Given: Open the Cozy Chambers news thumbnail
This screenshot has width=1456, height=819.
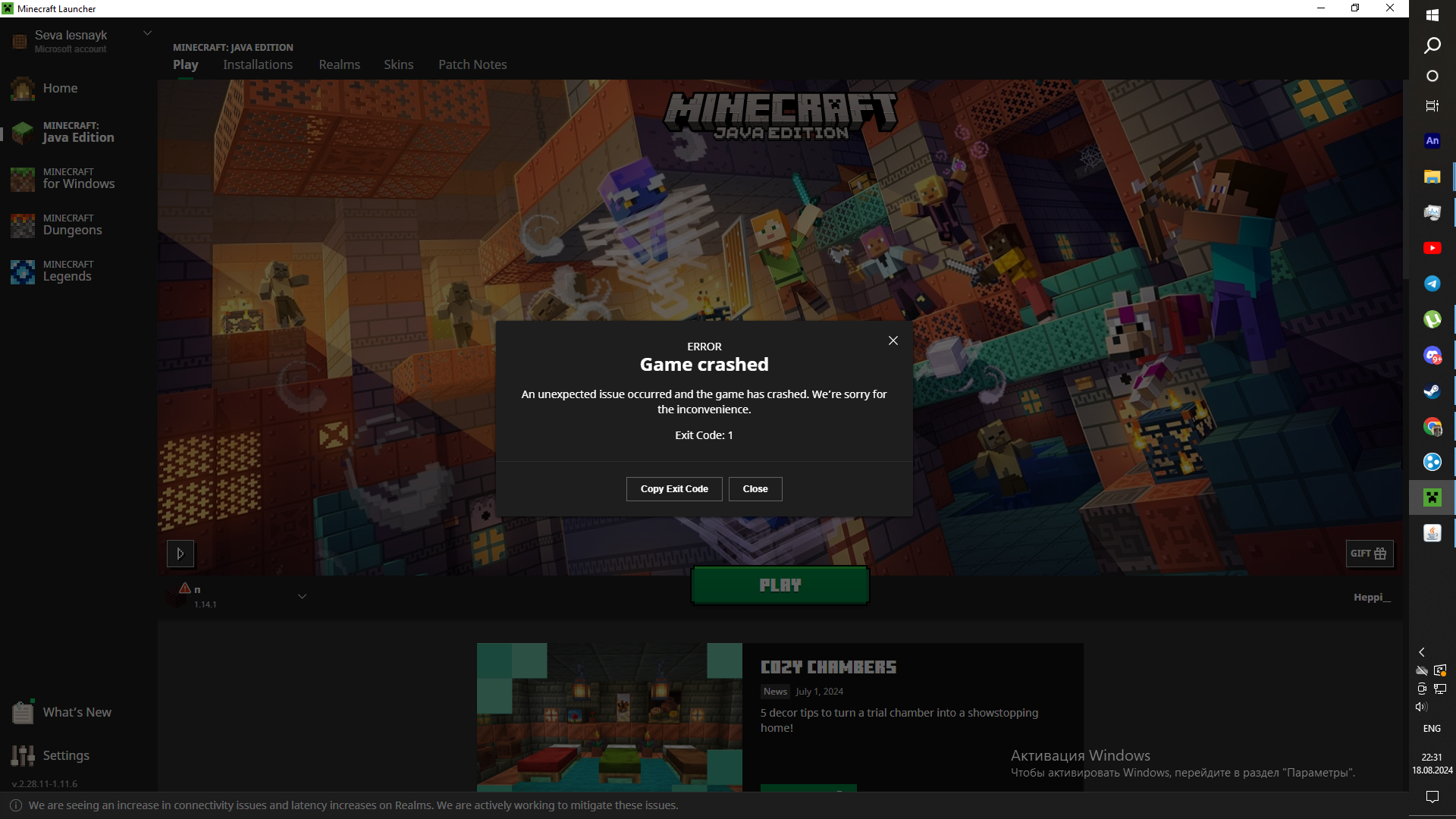Looking at the screenshot, I should [x=609, y=717].
